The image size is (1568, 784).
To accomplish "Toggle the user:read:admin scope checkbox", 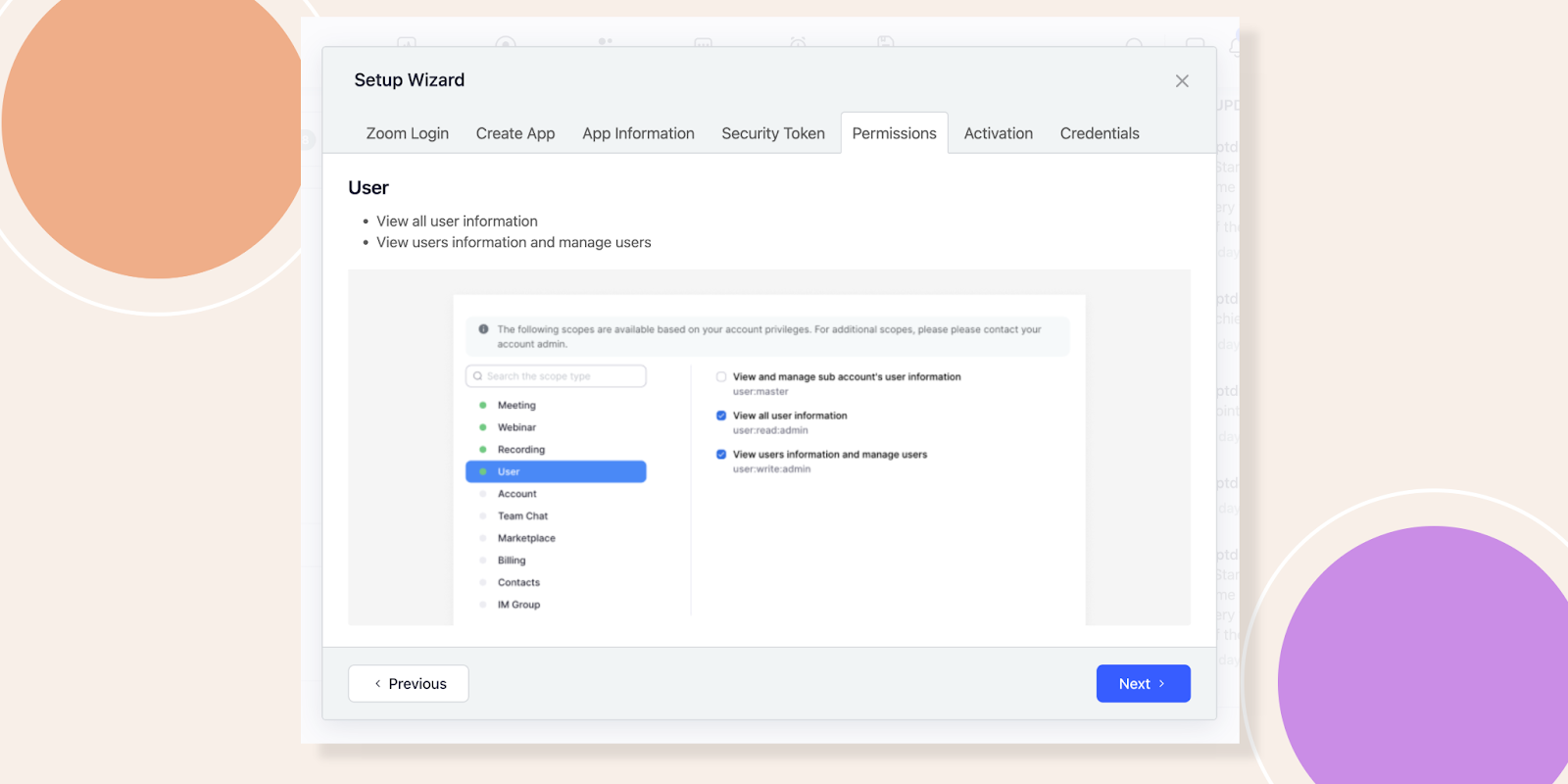I will click(721, 416).
